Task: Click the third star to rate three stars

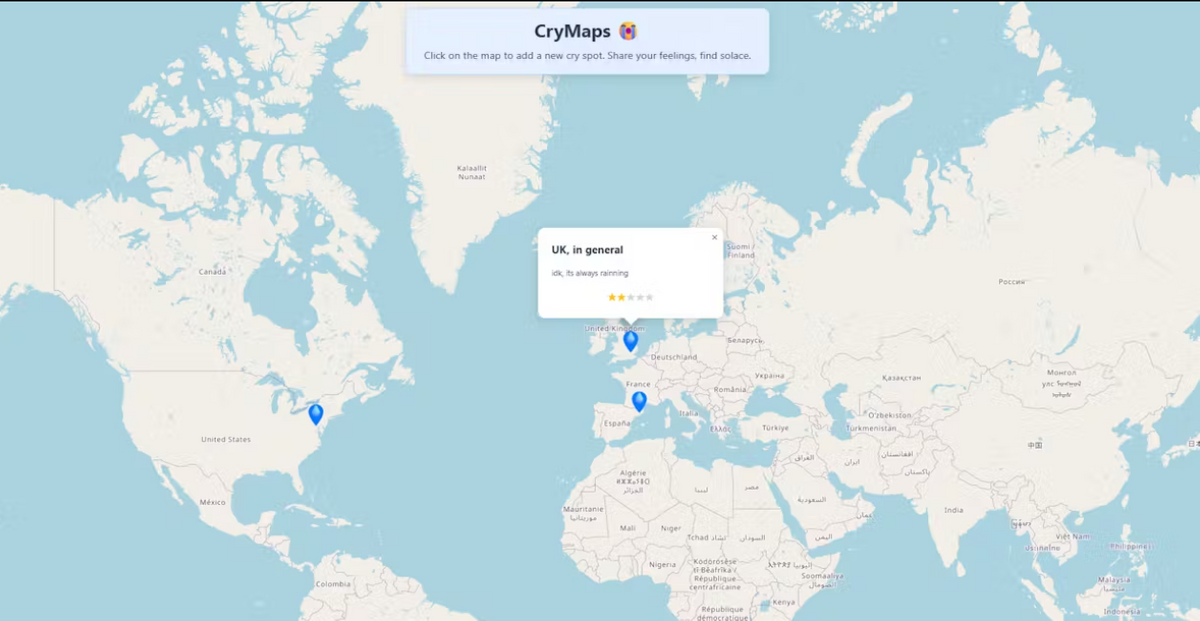Action: coord(631,297)
